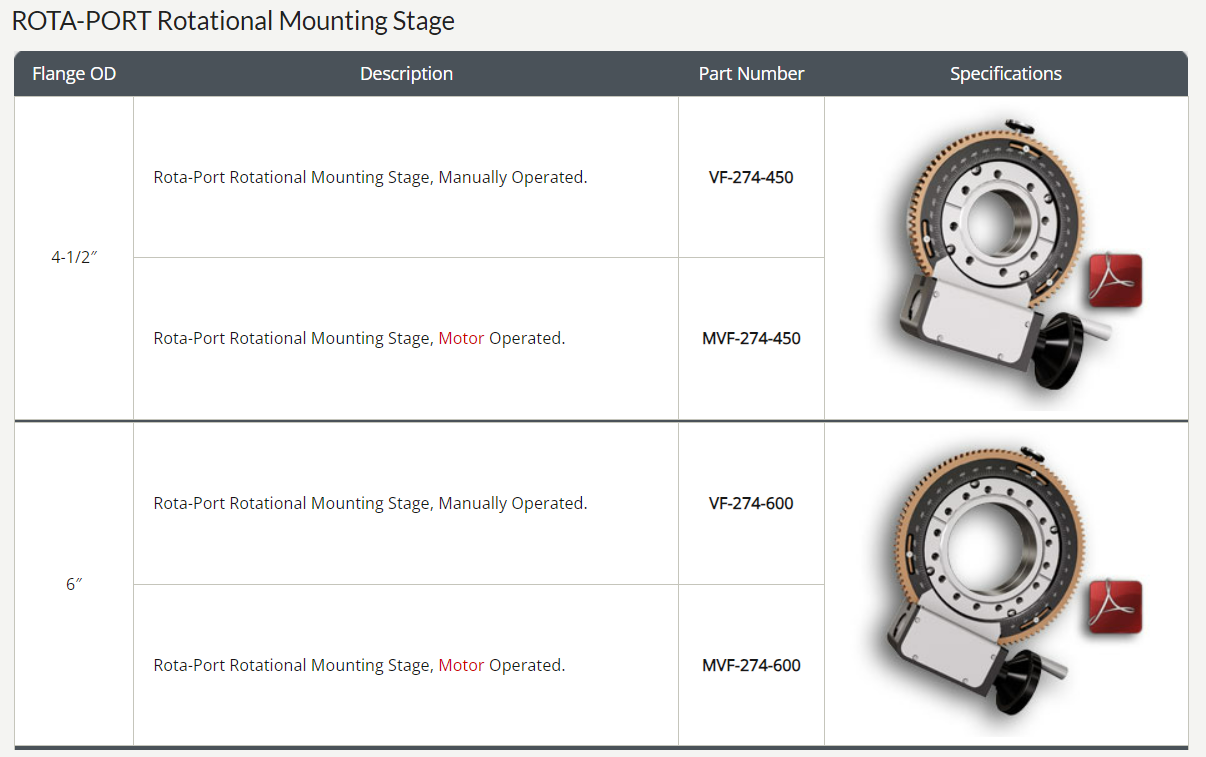Click the MVF-274-450 row description text
1206x757 pixels.
point(359,338)
